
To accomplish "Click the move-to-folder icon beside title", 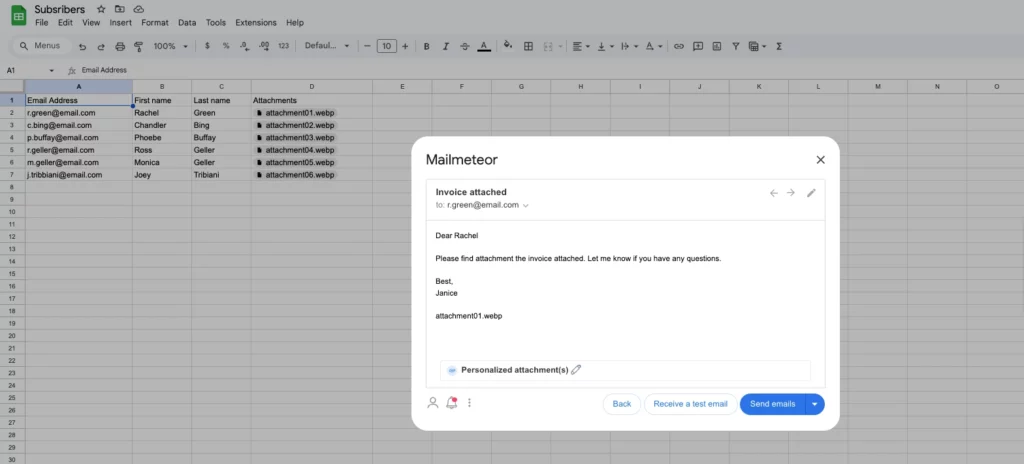I will [x=120, y=9].
